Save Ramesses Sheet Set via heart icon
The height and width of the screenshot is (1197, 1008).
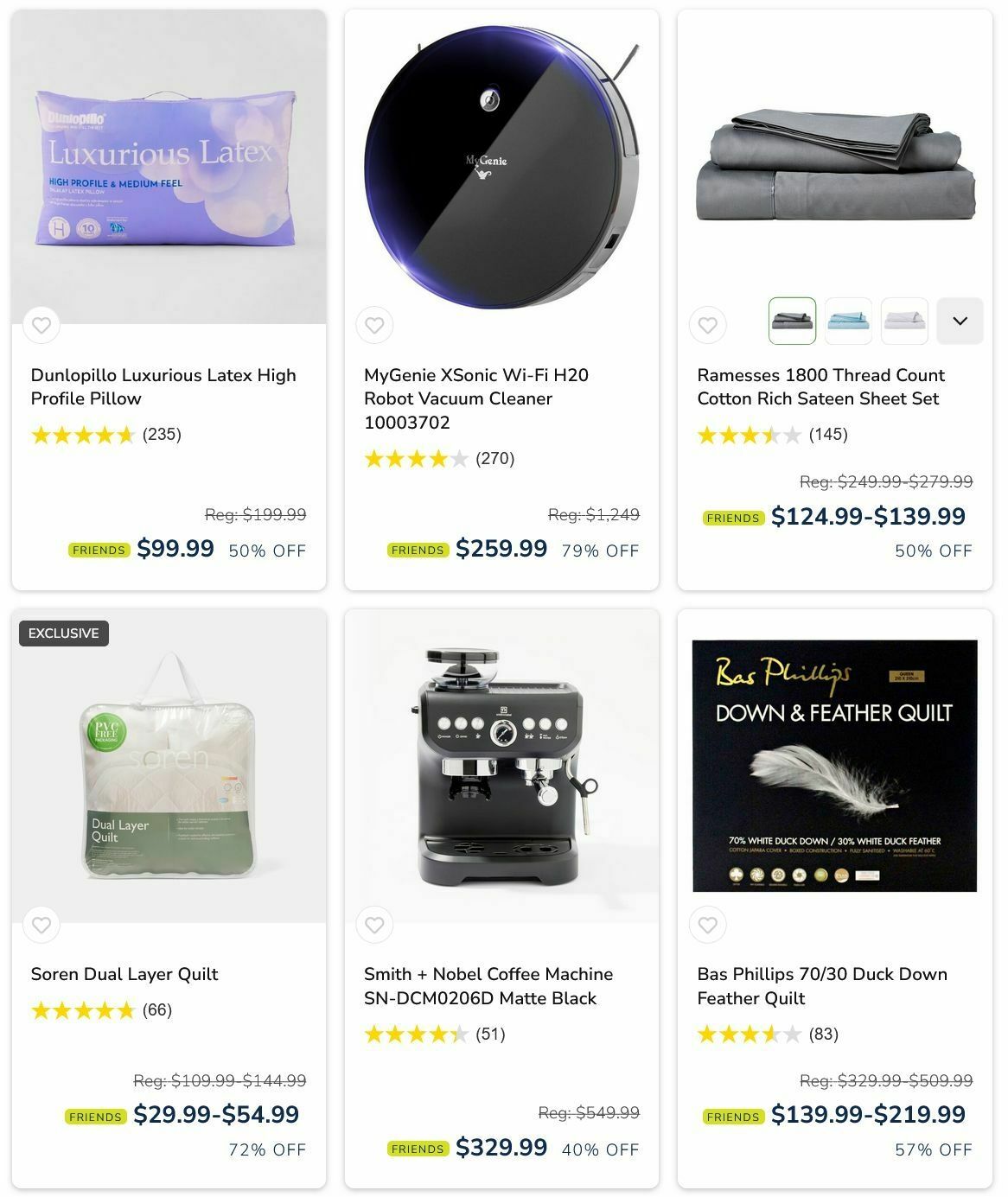[x=707, y=326]
